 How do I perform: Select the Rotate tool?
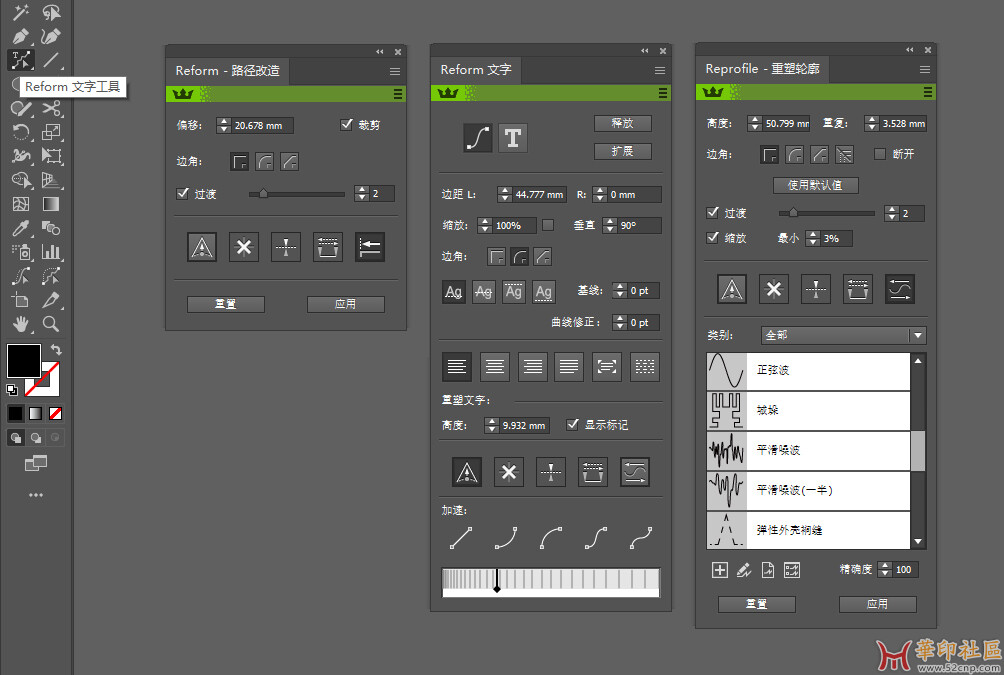pyautogui.click(x=20, y=132)
